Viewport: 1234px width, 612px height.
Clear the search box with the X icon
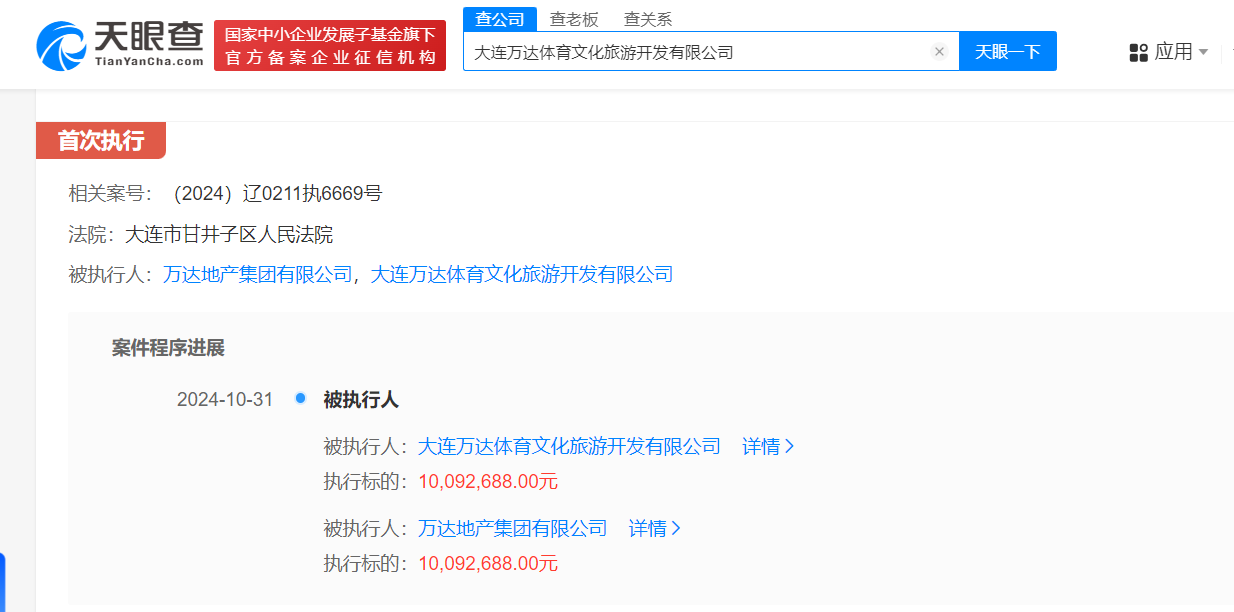click(x=939, y=52)
